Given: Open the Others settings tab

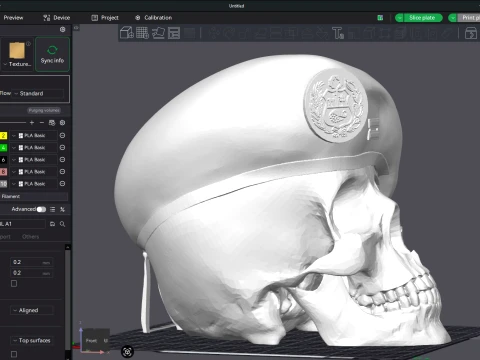Looking at the screenshot, I should (30, 237).
